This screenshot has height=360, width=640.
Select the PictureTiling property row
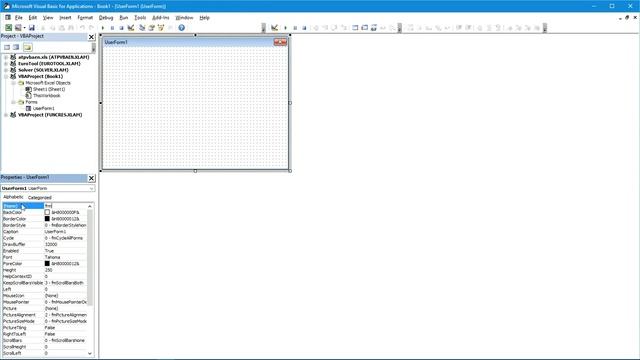coord(44,327)
